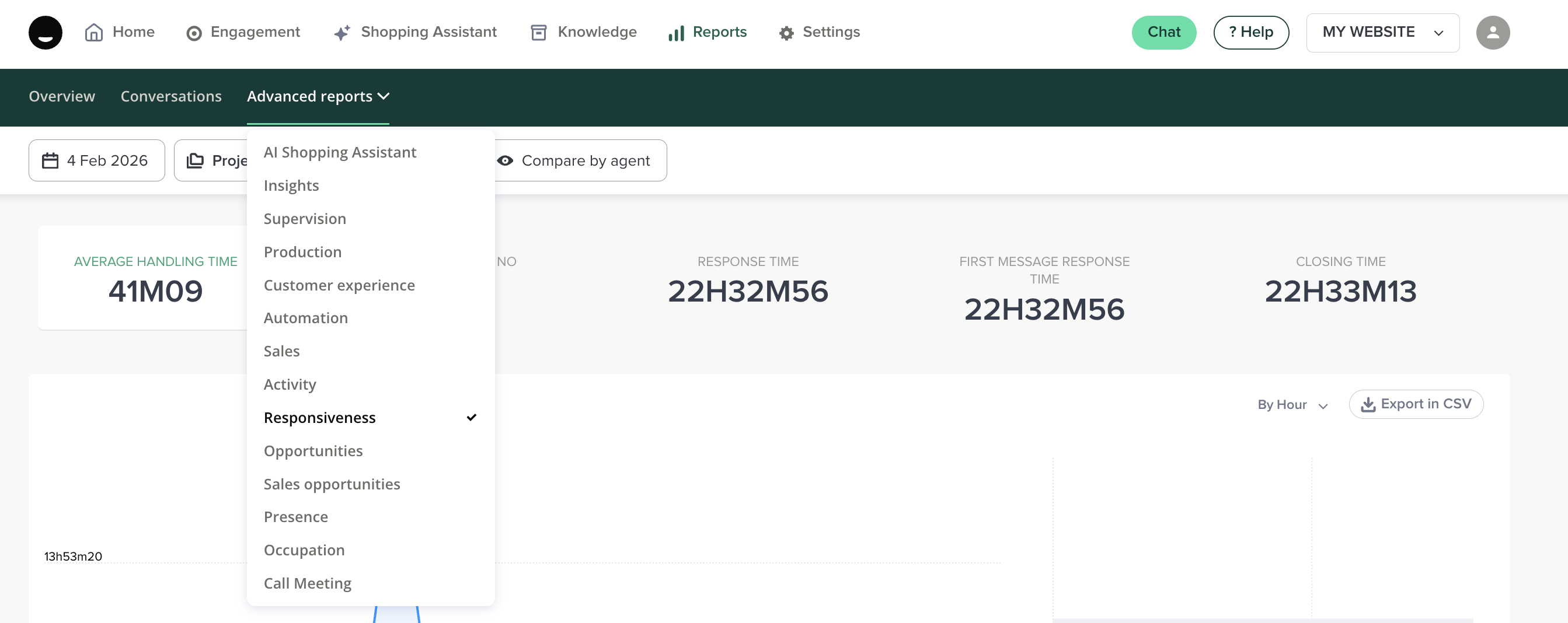Screen dimensions: 1568x623
Task: Choose Customer experience from the menu
Action: click(339, 285)
